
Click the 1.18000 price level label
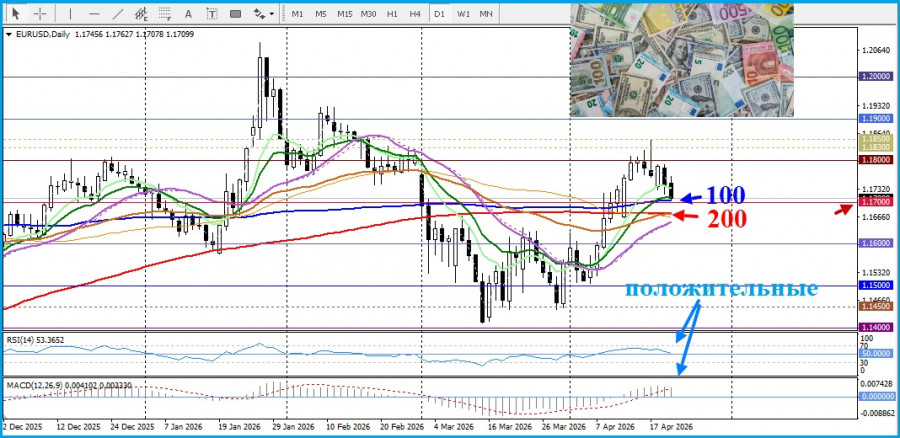click(x=875, y=160)
